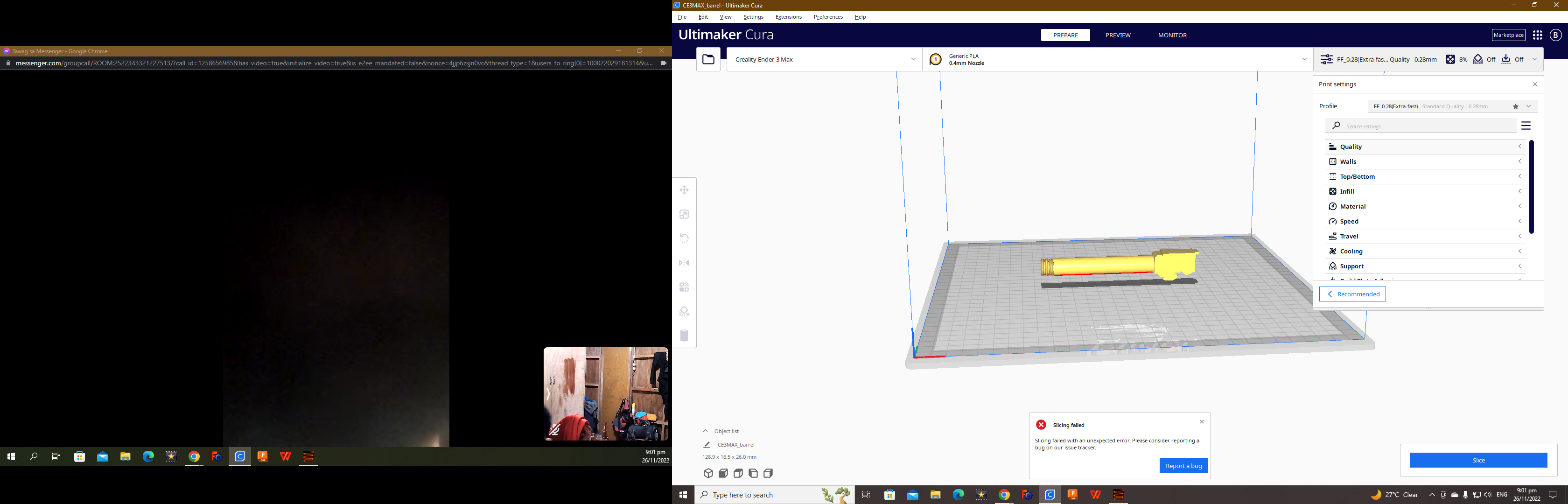Switch to right side view cube icon

click(x=768, y=473)
